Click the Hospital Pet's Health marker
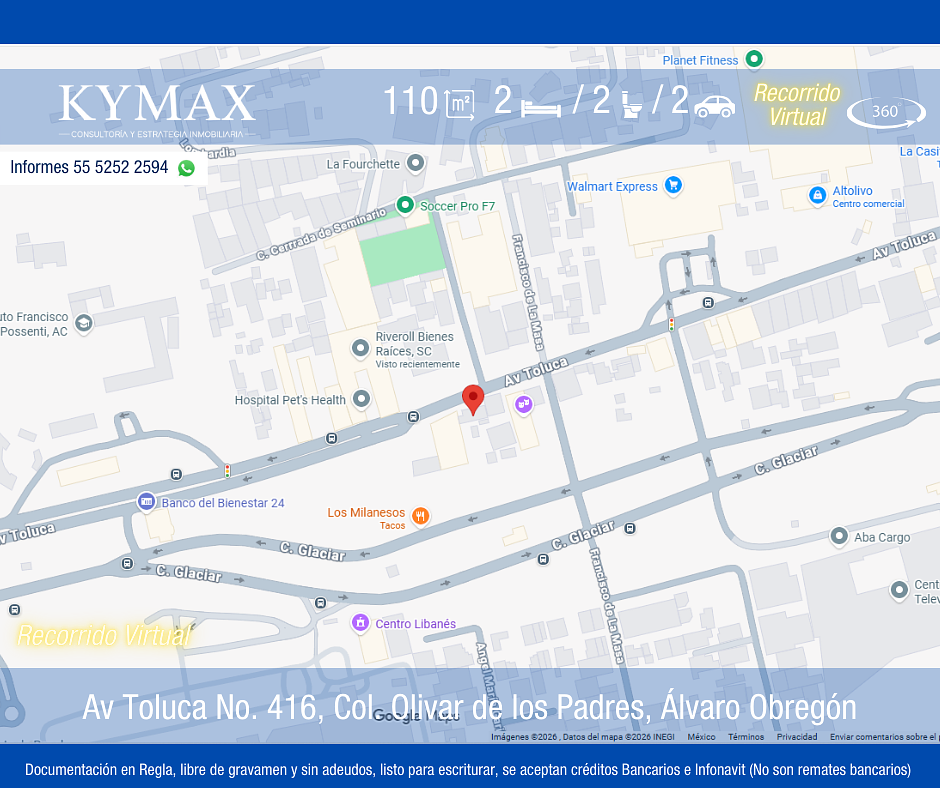 pos(361,400)
